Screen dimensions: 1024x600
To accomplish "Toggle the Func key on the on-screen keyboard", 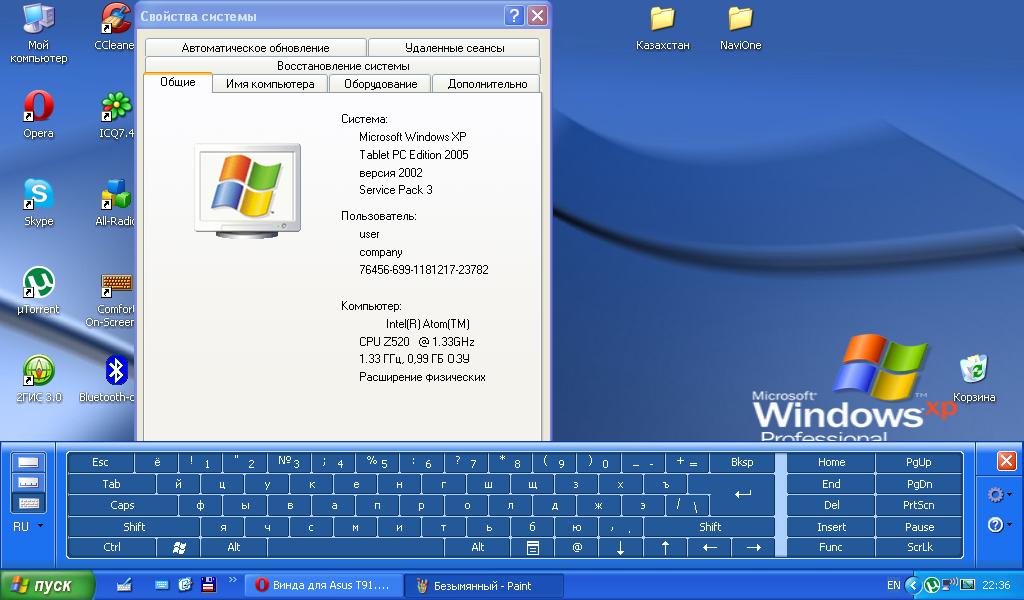I will pyautogui.click(x=831, y=547).
